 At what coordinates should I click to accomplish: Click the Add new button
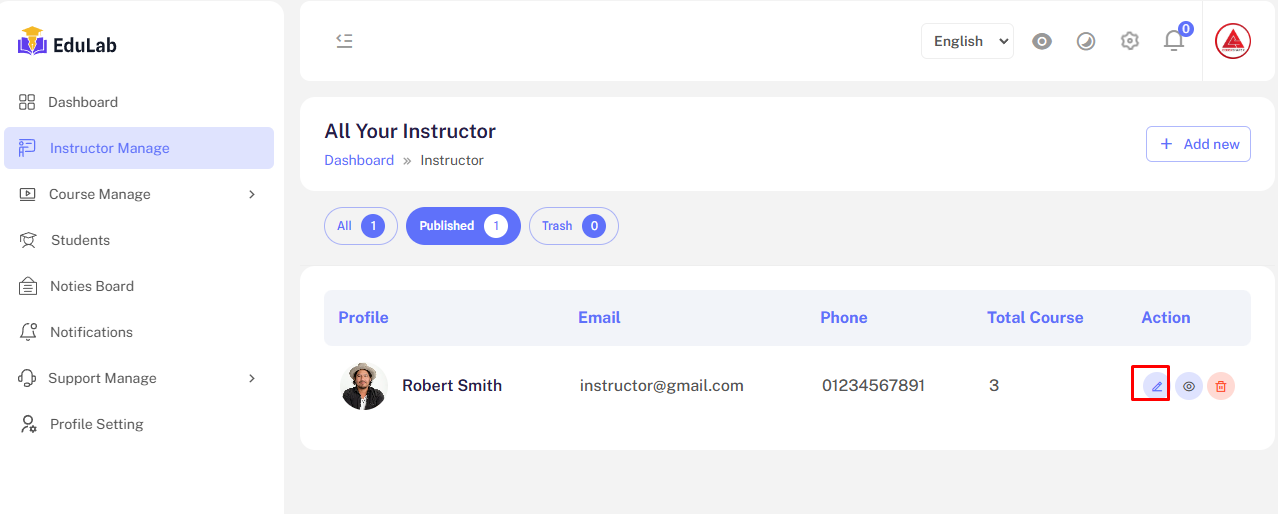[x=1198, y=144]
